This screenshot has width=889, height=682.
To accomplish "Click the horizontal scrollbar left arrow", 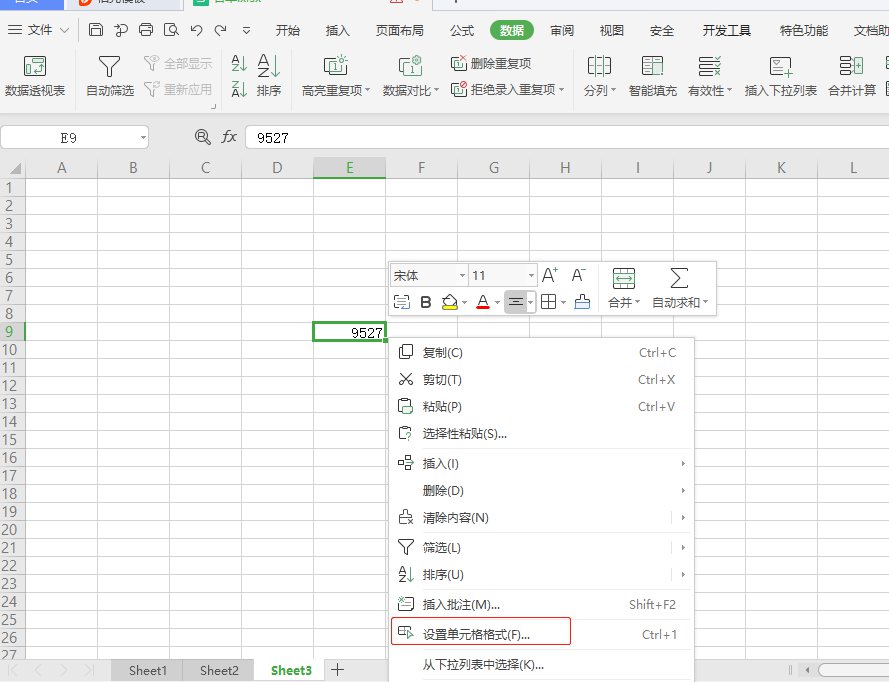I will tap(807, 670).
